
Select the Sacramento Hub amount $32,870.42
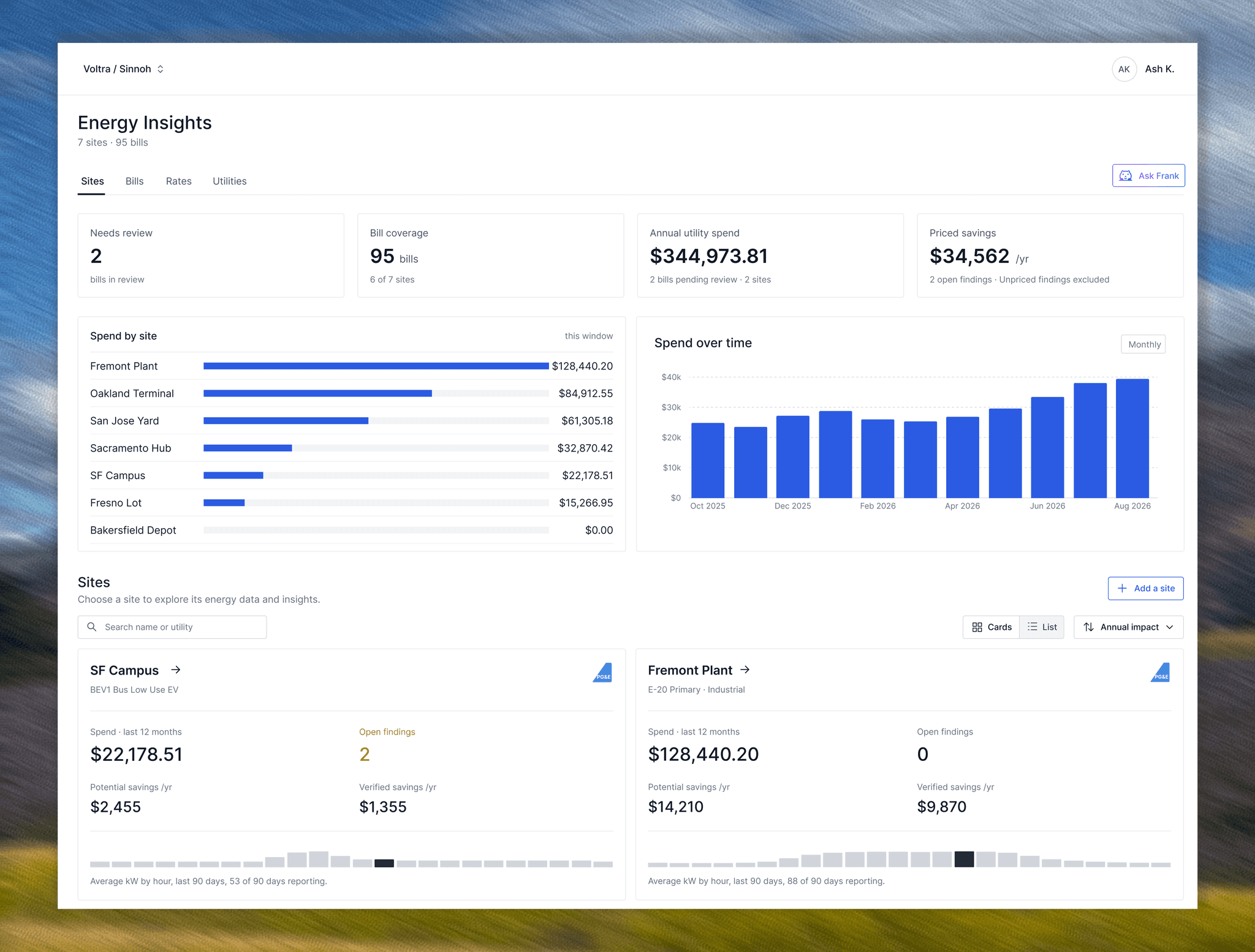pos(585,448)
